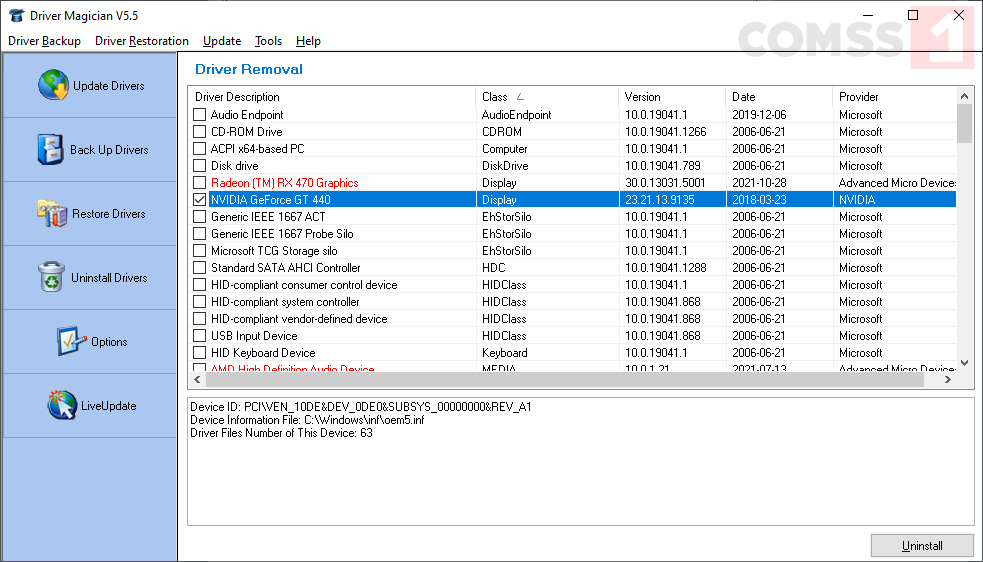
Task: Check the CD-ROM Drive checkbox
Action: coord(199,132)
